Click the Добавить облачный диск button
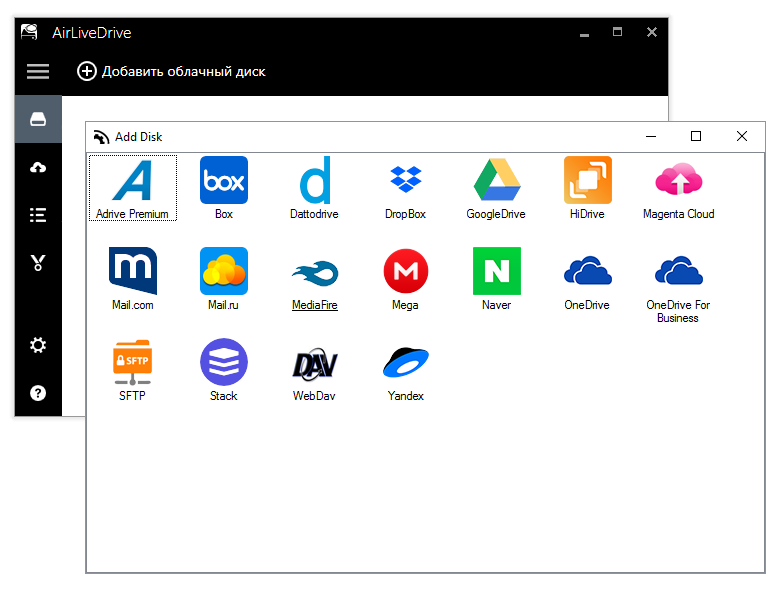This screenshot has height=598, width=783. click(x=171, y=71)
